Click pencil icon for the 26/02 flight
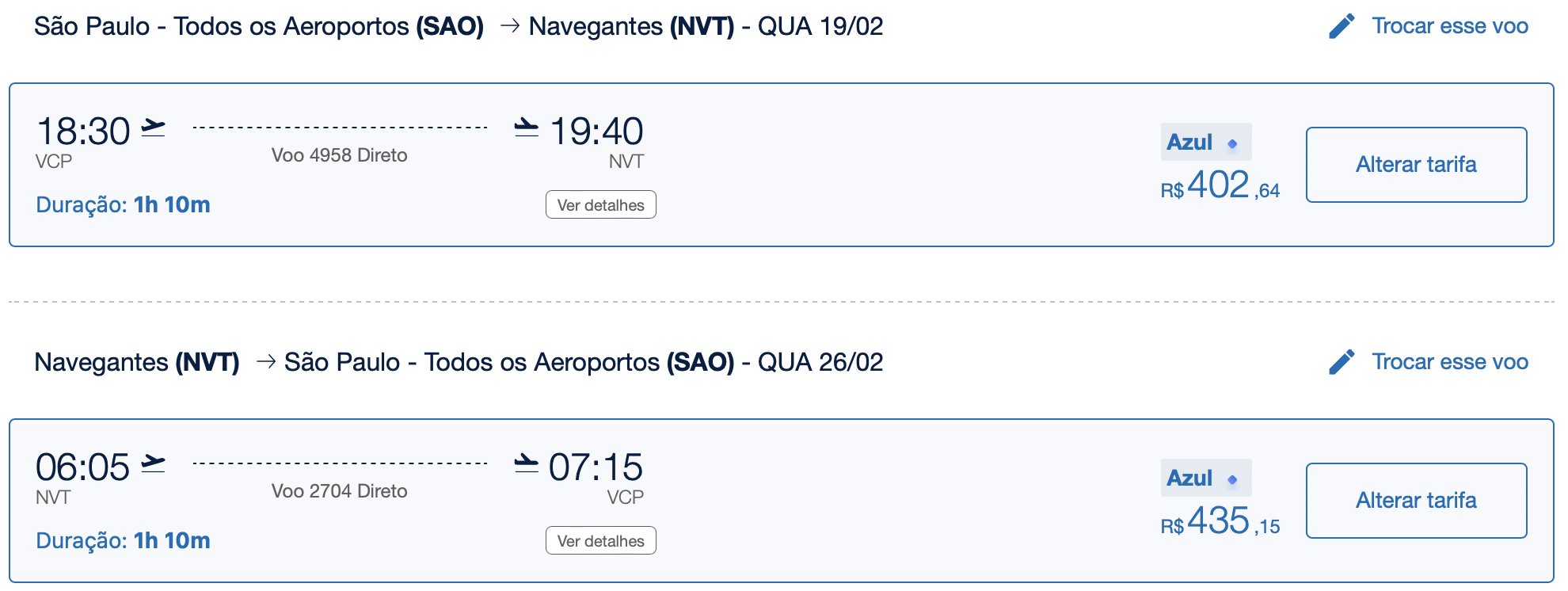 [x=1342, y=362]
